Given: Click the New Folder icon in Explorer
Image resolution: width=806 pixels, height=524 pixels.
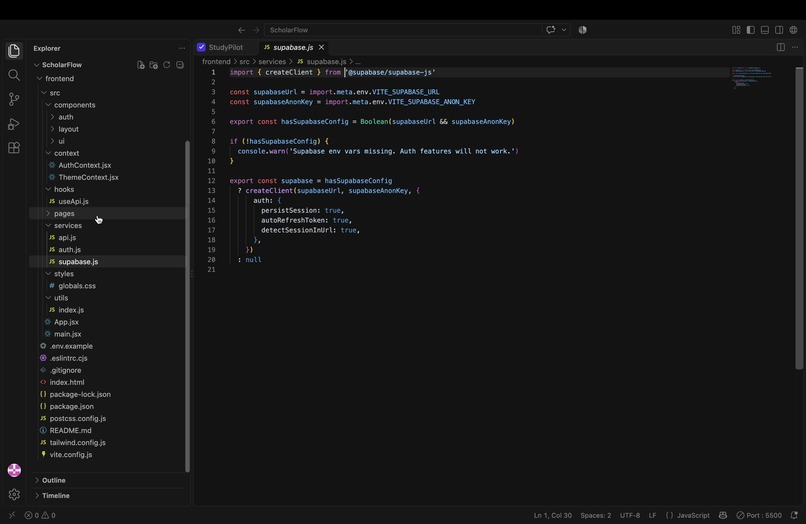Looking at the screenshot, I should 153,65.
